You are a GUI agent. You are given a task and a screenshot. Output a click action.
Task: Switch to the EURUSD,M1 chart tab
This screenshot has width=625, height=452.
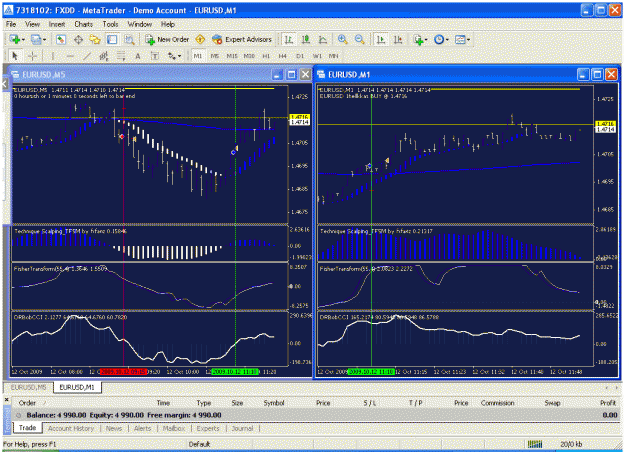[x=77, y=387]
